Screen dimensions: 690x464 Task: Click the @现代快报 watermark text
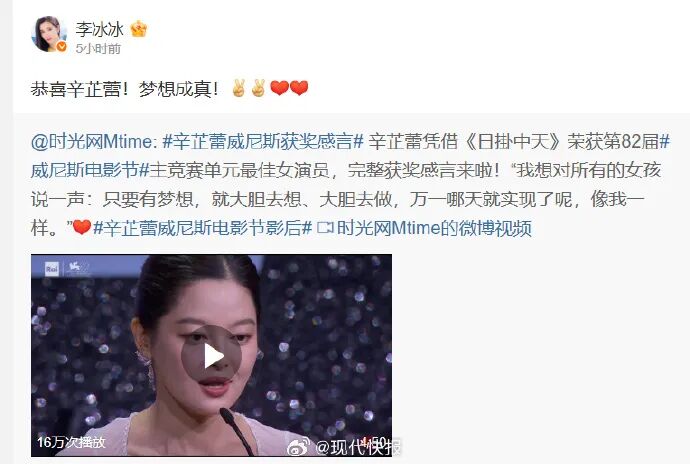click(x=358, y=447)
